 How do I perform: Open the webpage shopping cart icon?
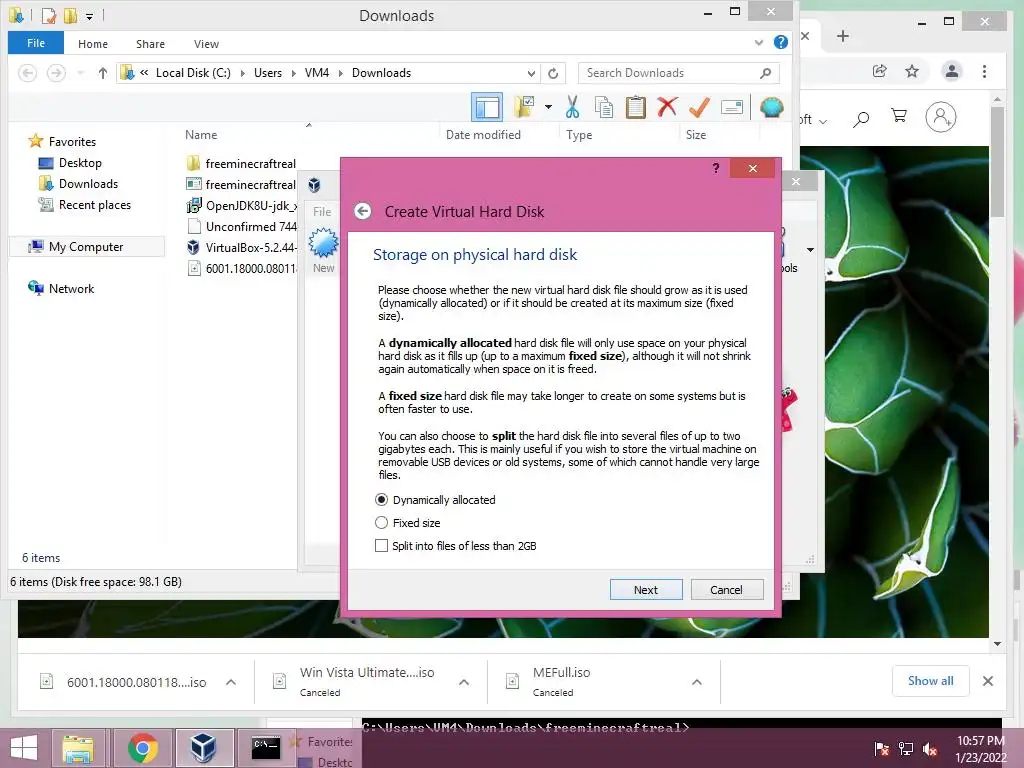899,116
